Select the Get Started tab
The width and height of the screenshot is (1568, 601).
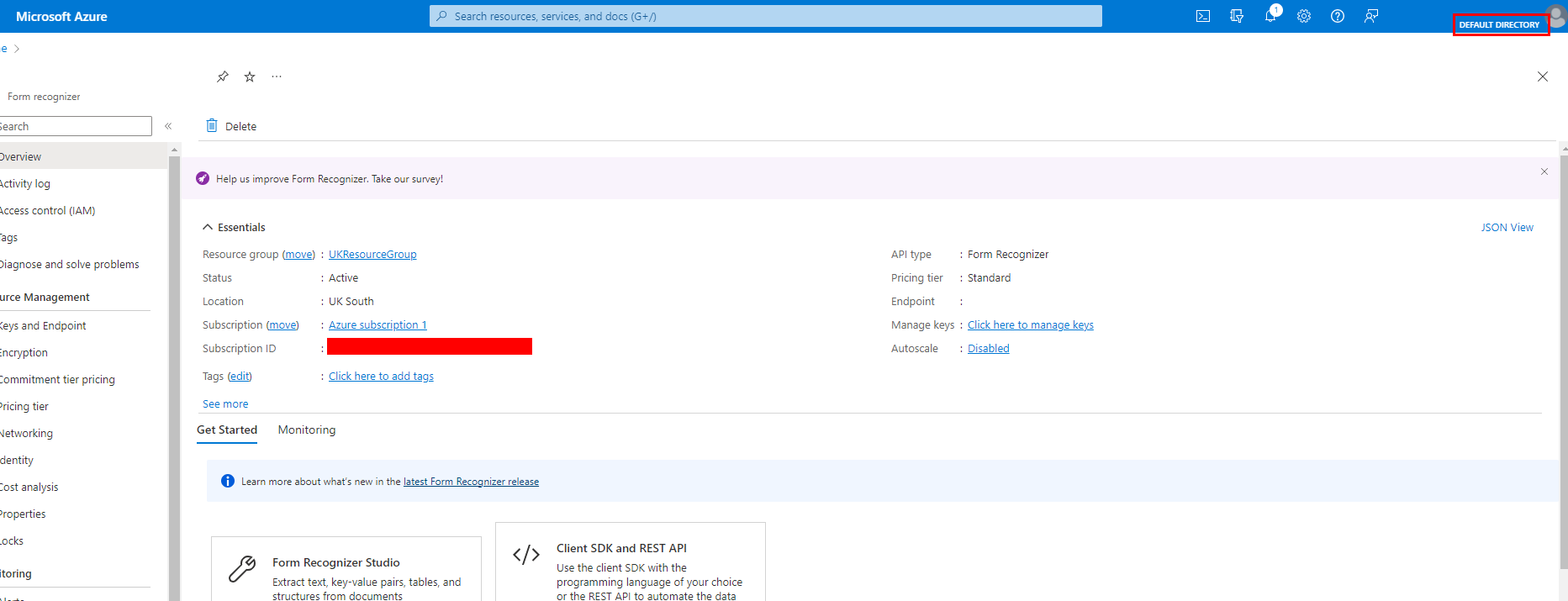227,430
